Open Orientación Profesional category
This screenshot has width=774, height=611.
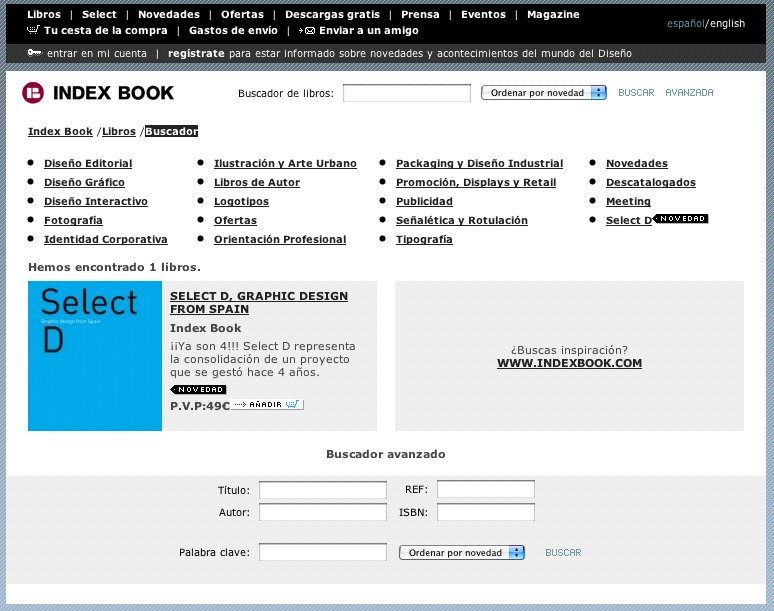click(280, 239)
